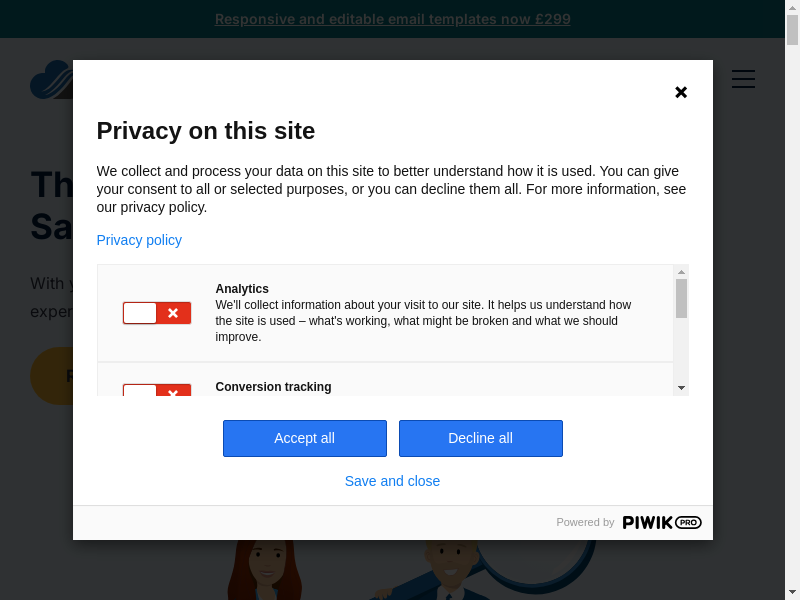This screenshot has height=600, width=800.
Task: Click the consent list scroll-down arrow
Action: click(681, 387)
